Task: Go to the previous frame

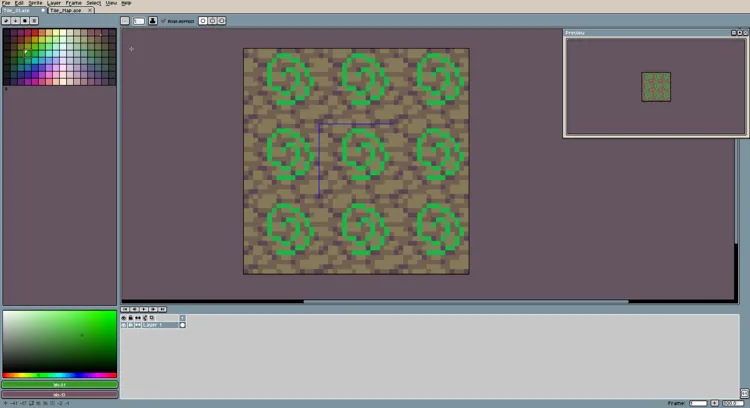Action: (135, 309)
